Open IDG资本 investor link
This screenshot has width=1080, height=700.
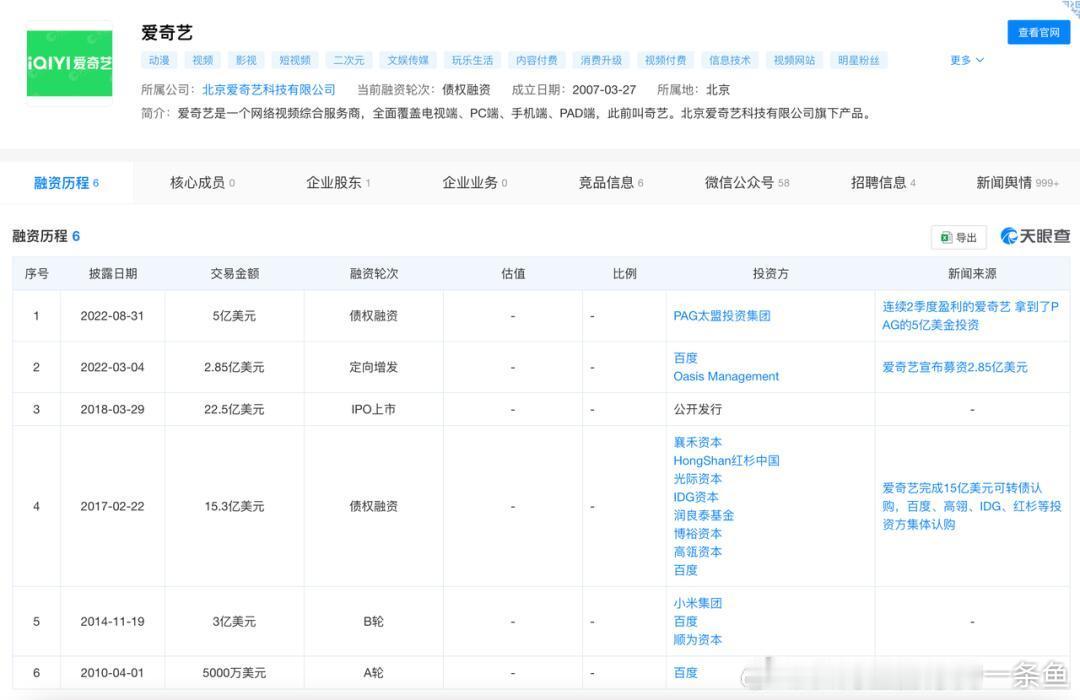(696, 497)
